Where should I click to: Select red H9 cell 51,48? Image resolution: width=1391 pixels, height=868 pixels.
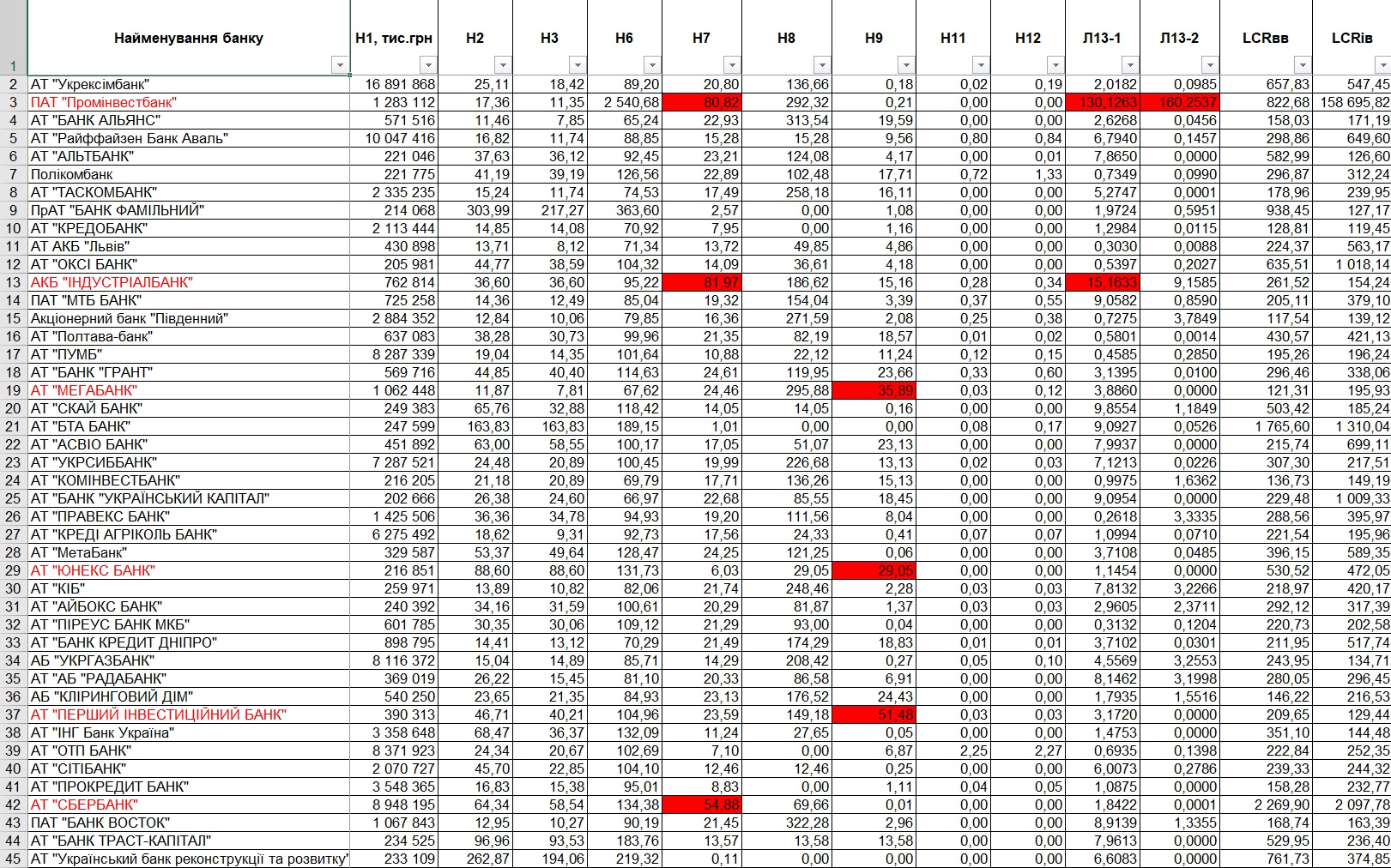[x=874, y=714]
